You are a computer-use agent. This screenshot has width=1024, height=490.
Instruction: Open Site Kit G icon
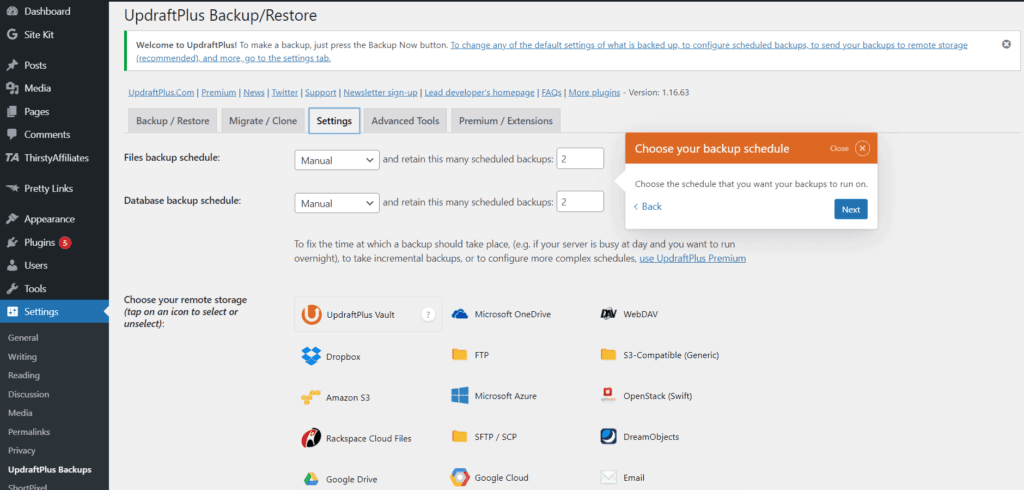click(x=12, y=35)
